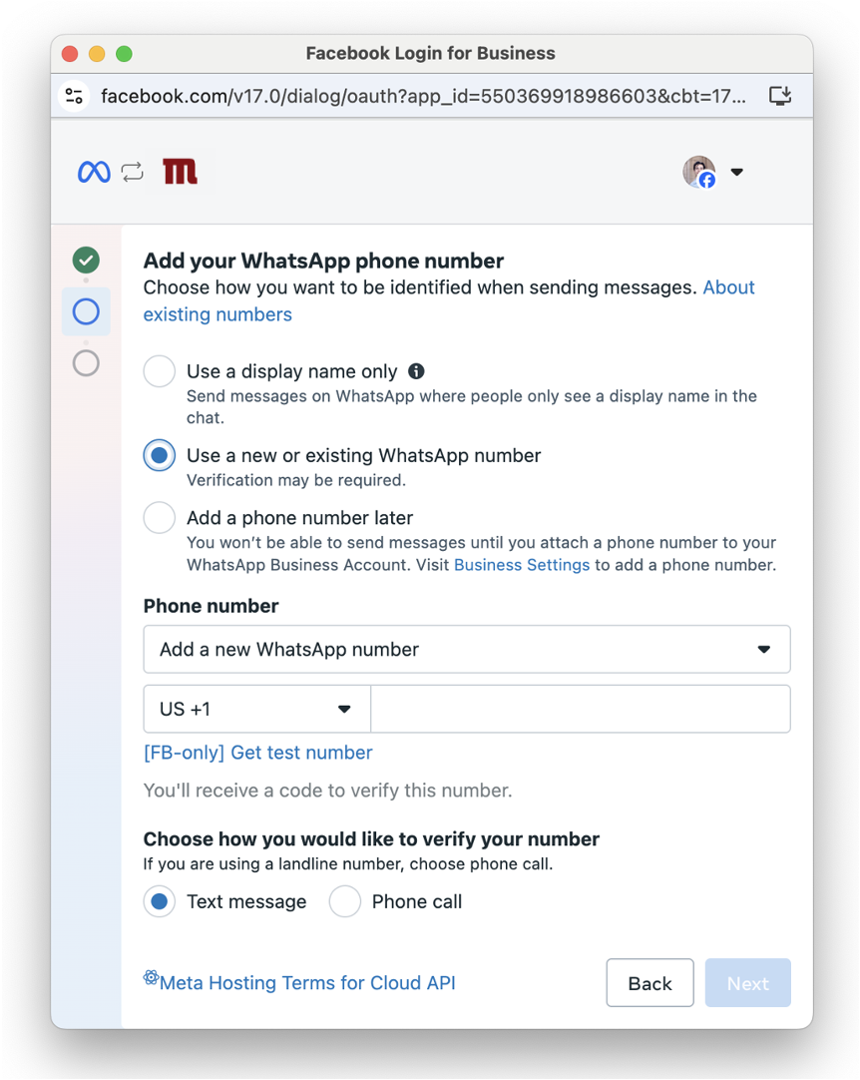Click the current step indicator circle

[x=85, y=311]
